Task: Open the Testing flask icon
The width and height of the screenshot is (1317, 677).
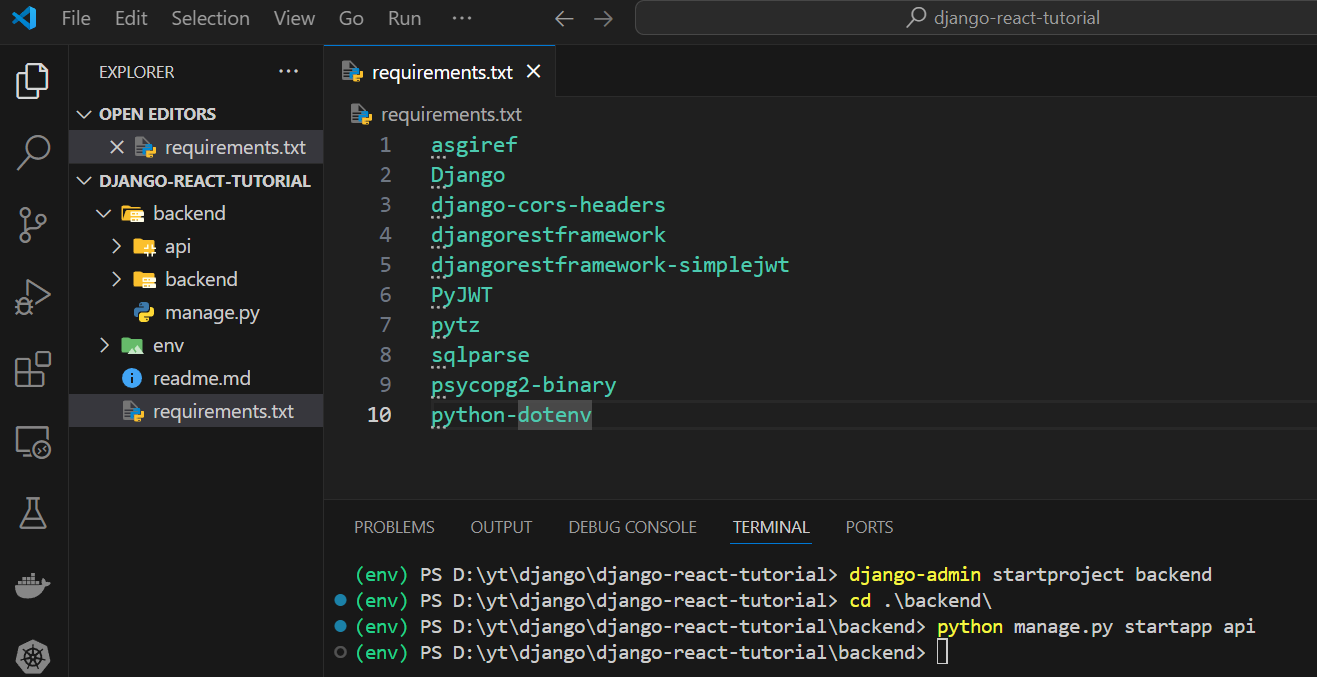Action: point(33,513)
